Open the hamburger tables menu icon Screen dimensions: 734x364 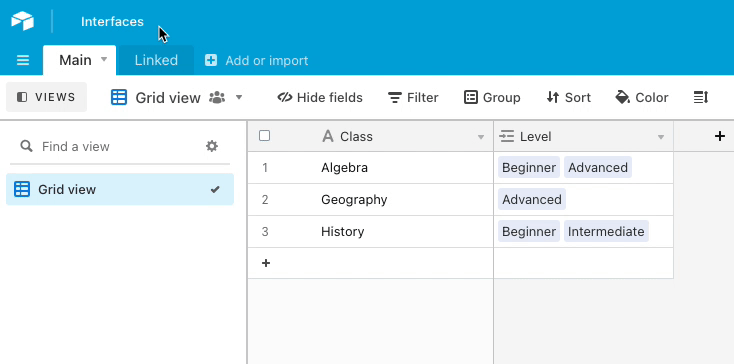[23, 60]
